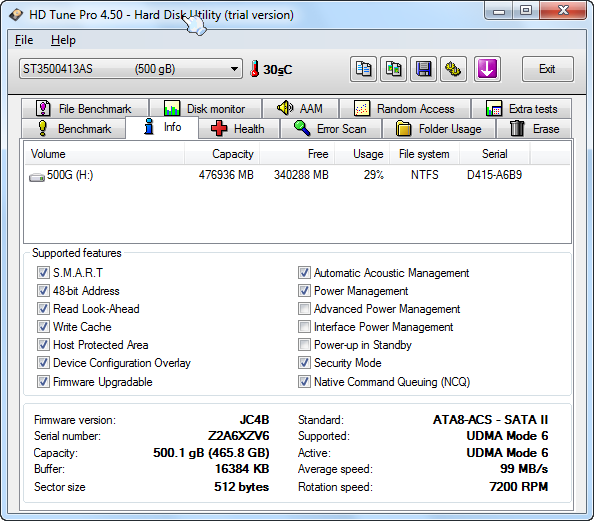This screenshot has width=594, height=521.
Task: Toggle the S.M.A.R.T checkbox
Action: tap(43, 272)
